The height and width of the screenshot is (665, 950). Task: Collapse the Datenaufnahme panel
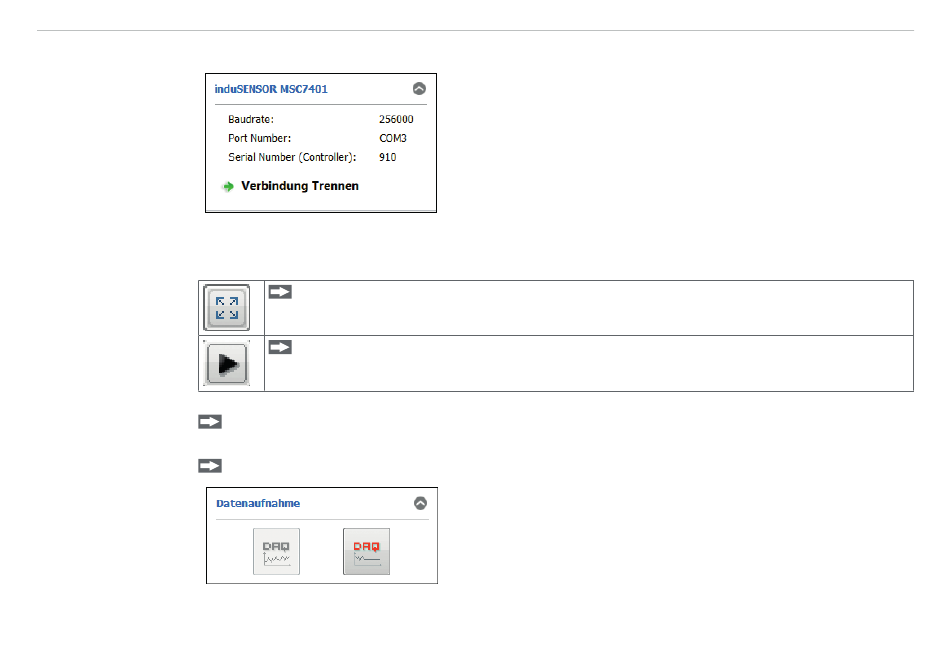click(420, 503)
